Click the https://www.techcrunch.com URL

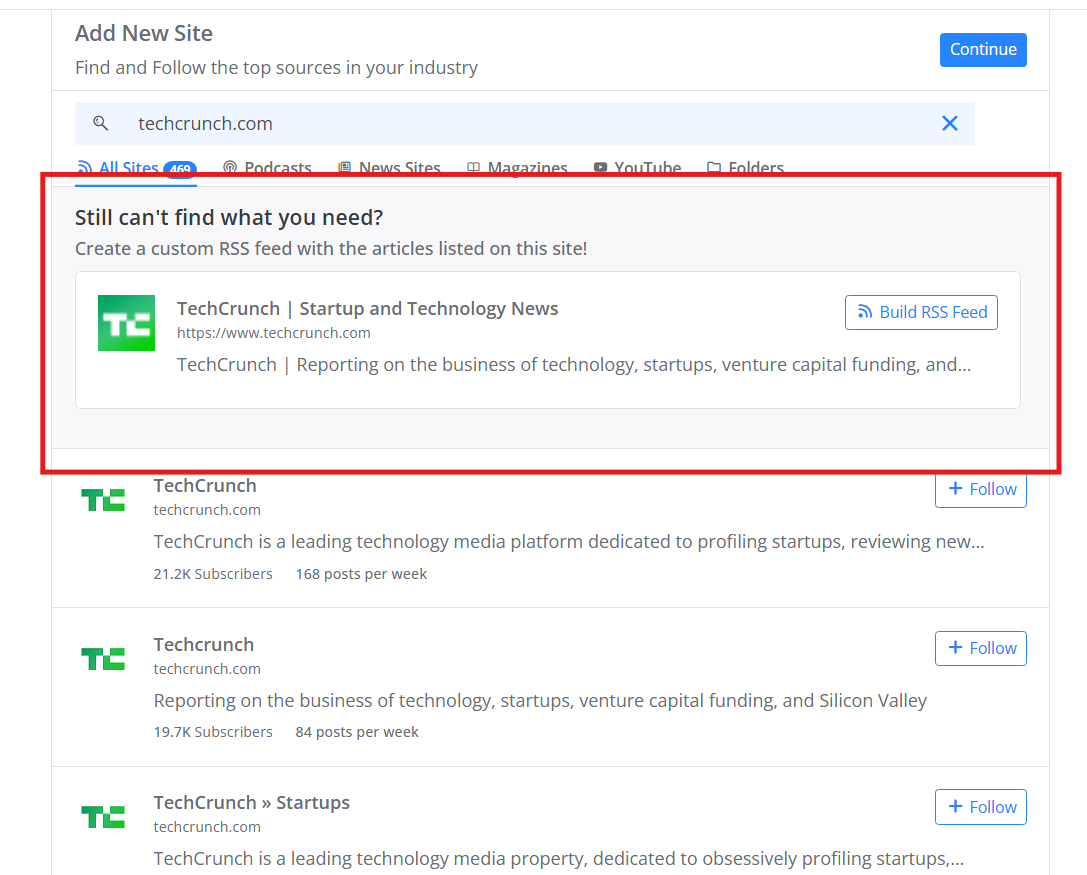pyautogui.click(x=273, y=333)
